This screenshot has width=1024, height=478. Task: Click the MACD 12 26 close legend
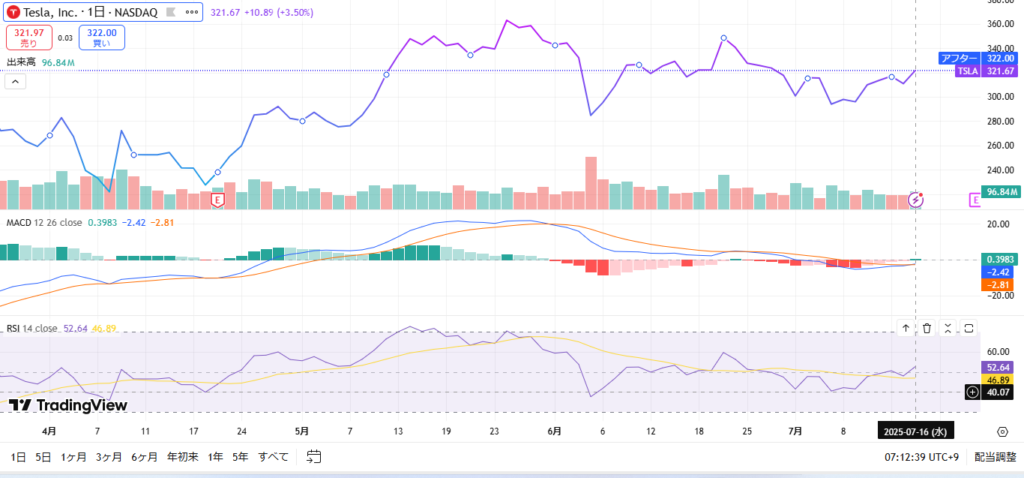coord(44,223)
